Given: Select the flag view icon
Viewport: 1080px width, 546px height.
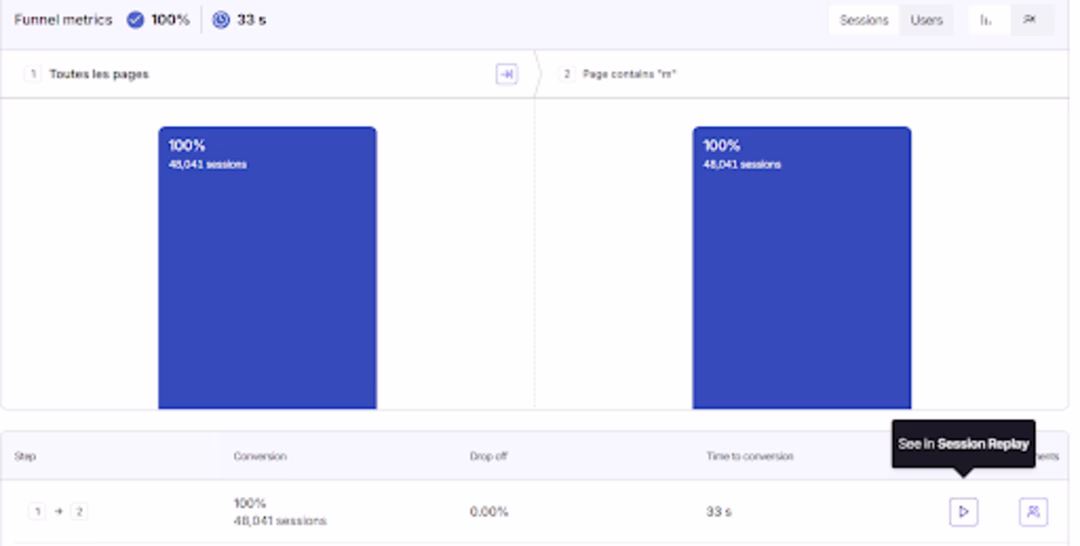Looking at the screenshot, I should pos(1030,20).
